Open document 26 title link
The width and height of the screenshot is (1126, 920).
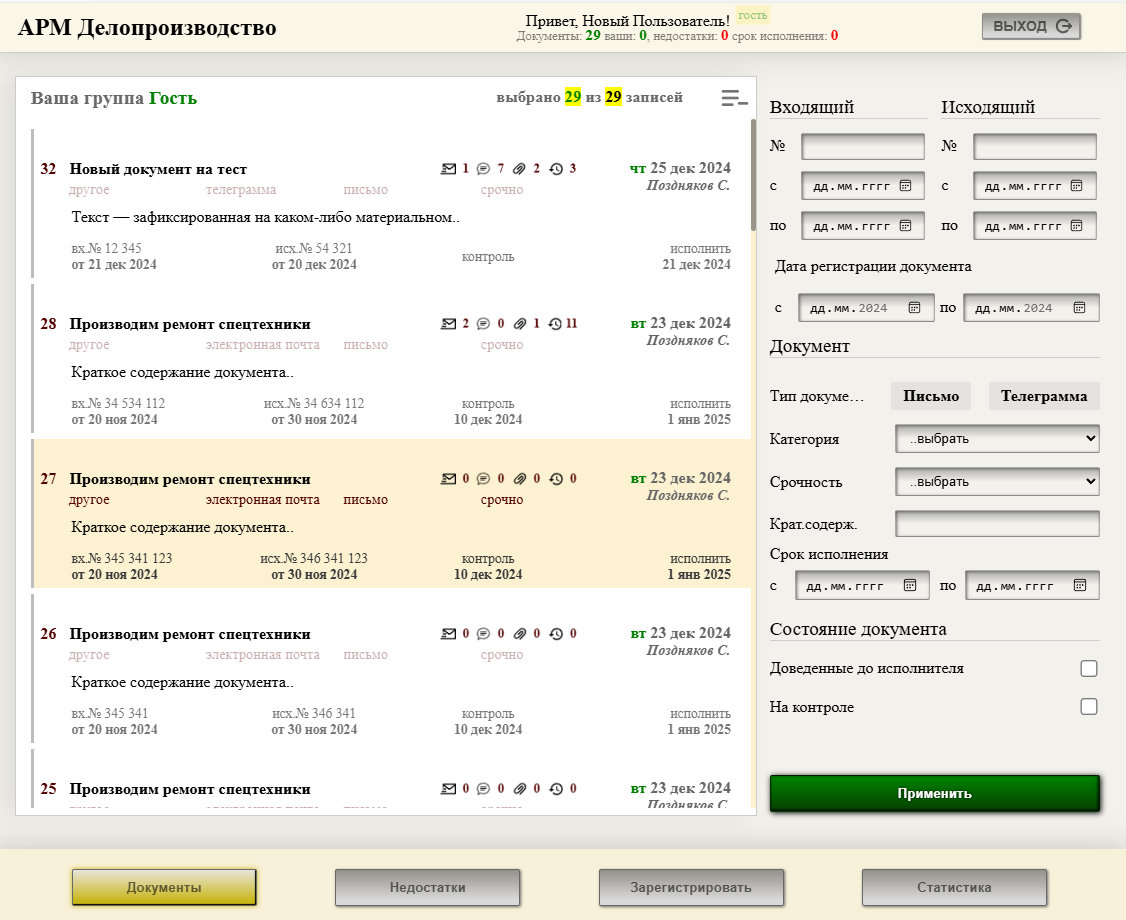(x=190, y=635)
